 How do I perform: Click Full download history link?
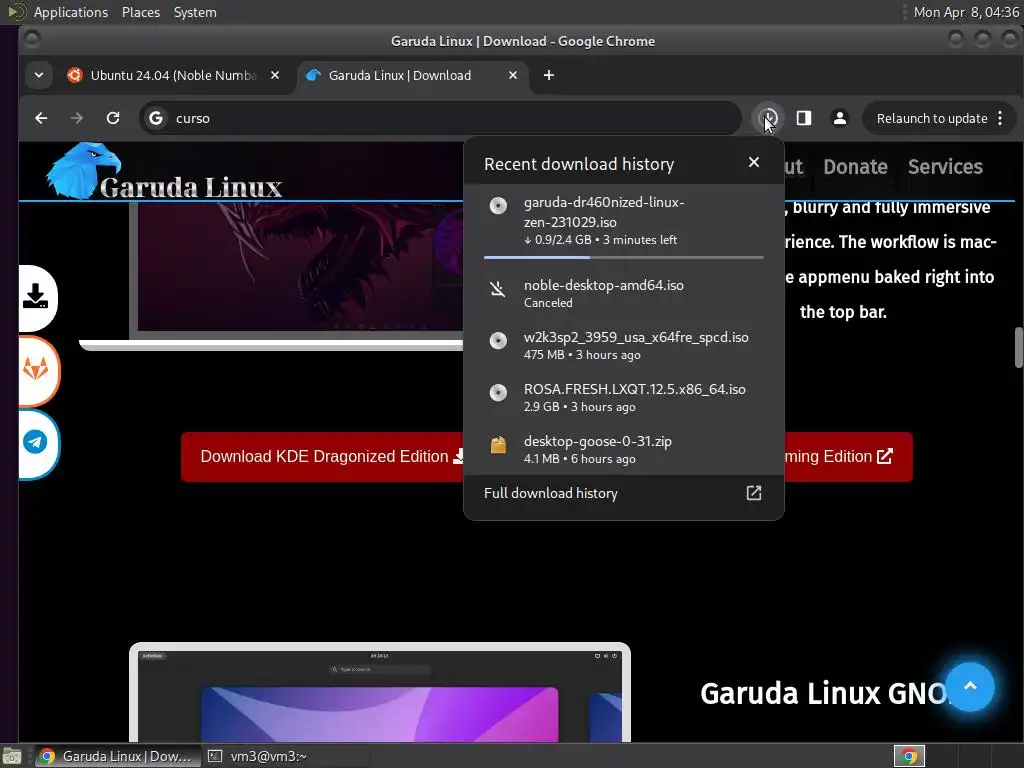(551, 493)
